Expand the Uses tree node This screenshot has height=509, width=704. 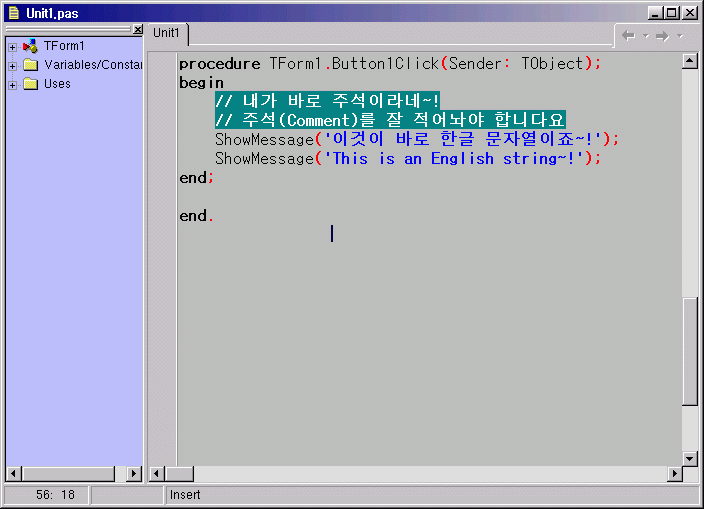coord(13,85)
